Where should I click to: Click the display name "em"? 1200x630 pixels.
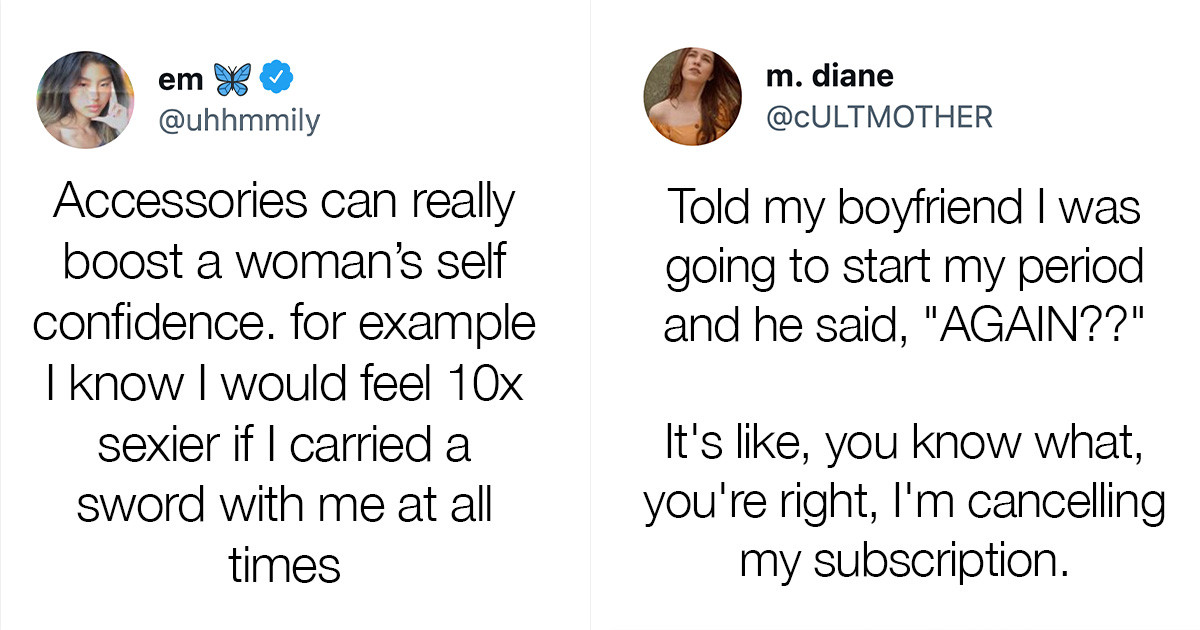click(x=180, y=79)
